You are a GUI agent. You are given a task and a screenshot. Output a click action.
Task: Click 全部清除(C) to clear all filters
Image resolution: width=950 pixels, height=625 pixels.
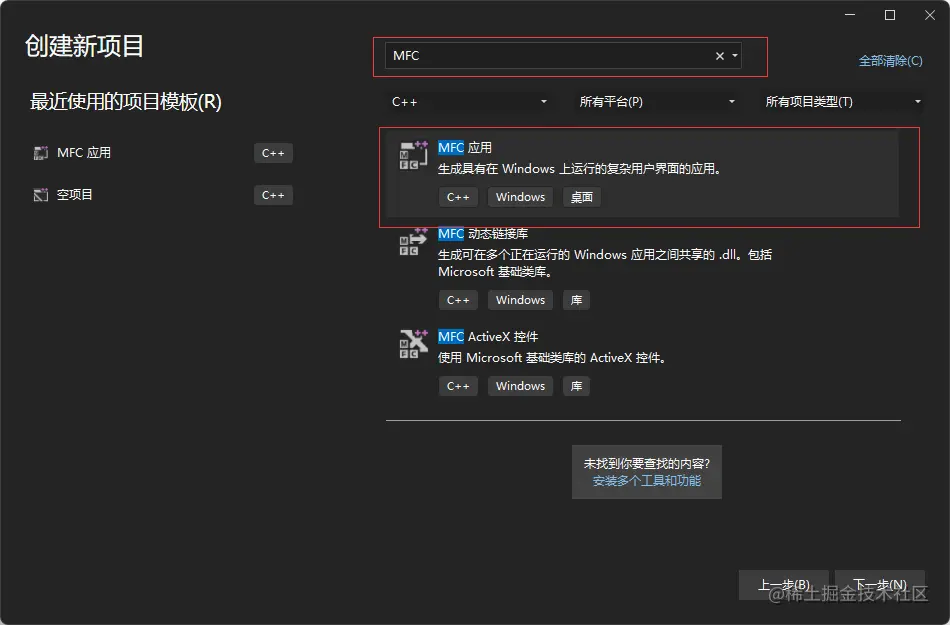890,61
